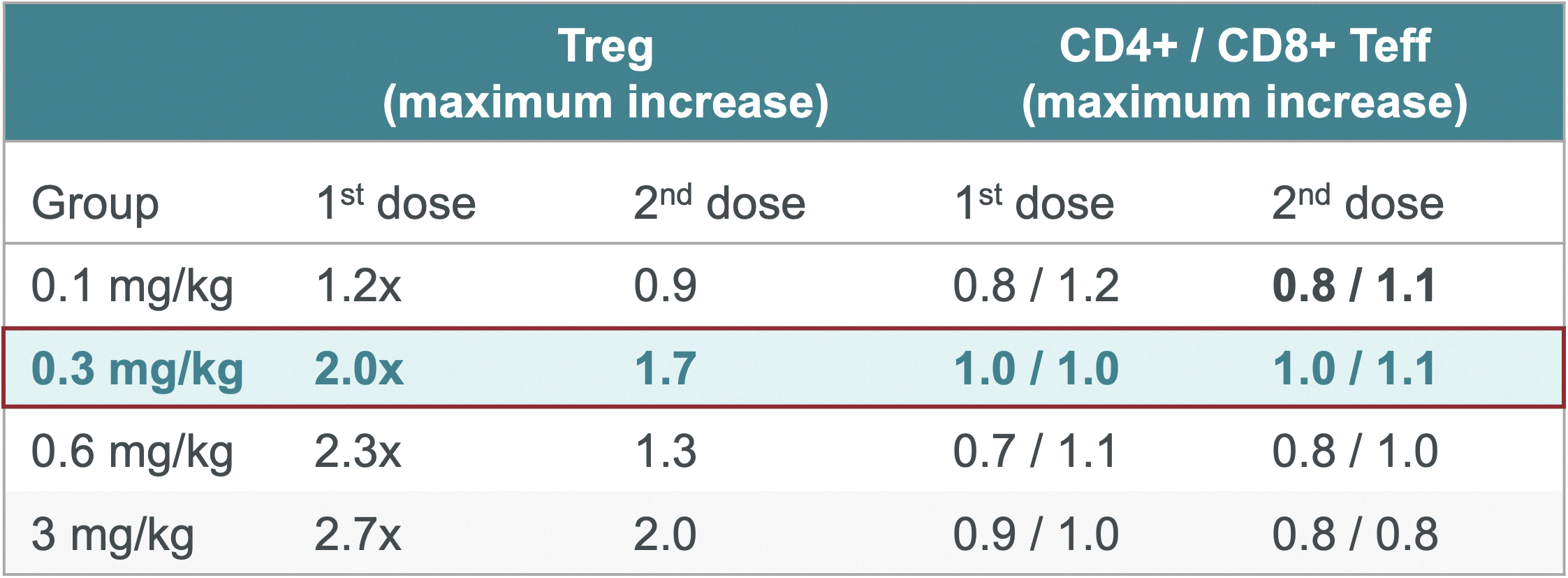Click the Teff 2nd dose subheader

pos(1358,202)
